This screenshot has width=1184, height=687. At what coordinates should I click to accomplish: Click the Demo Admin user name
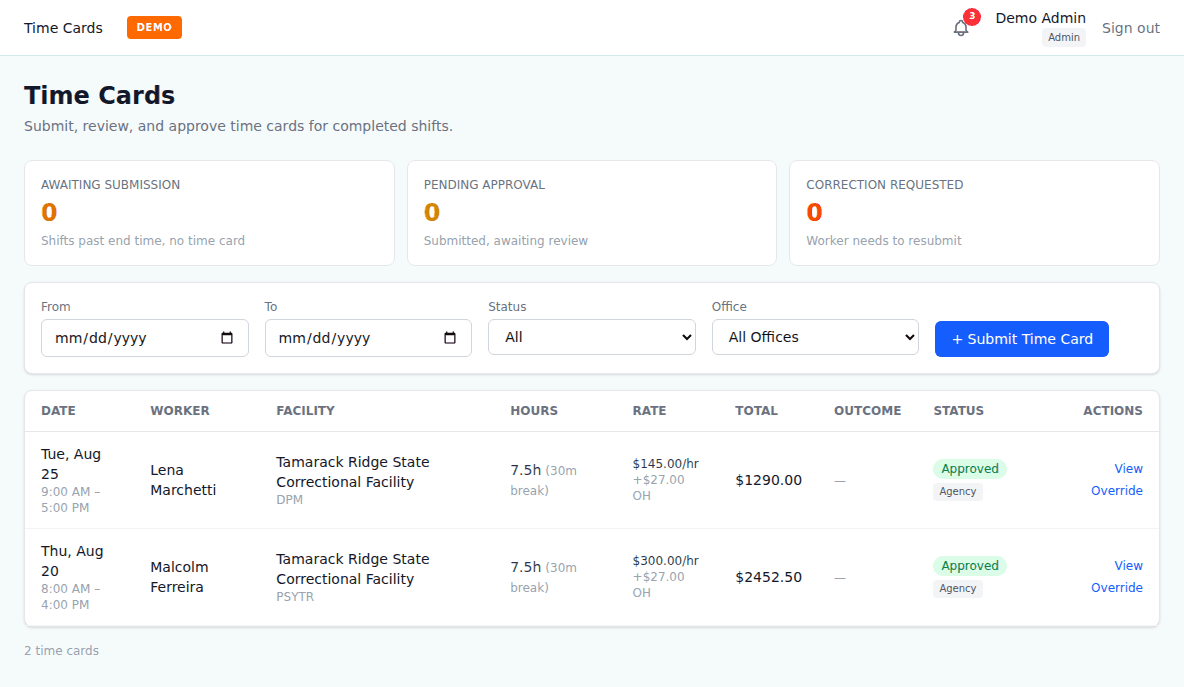tap(1041, 18)
